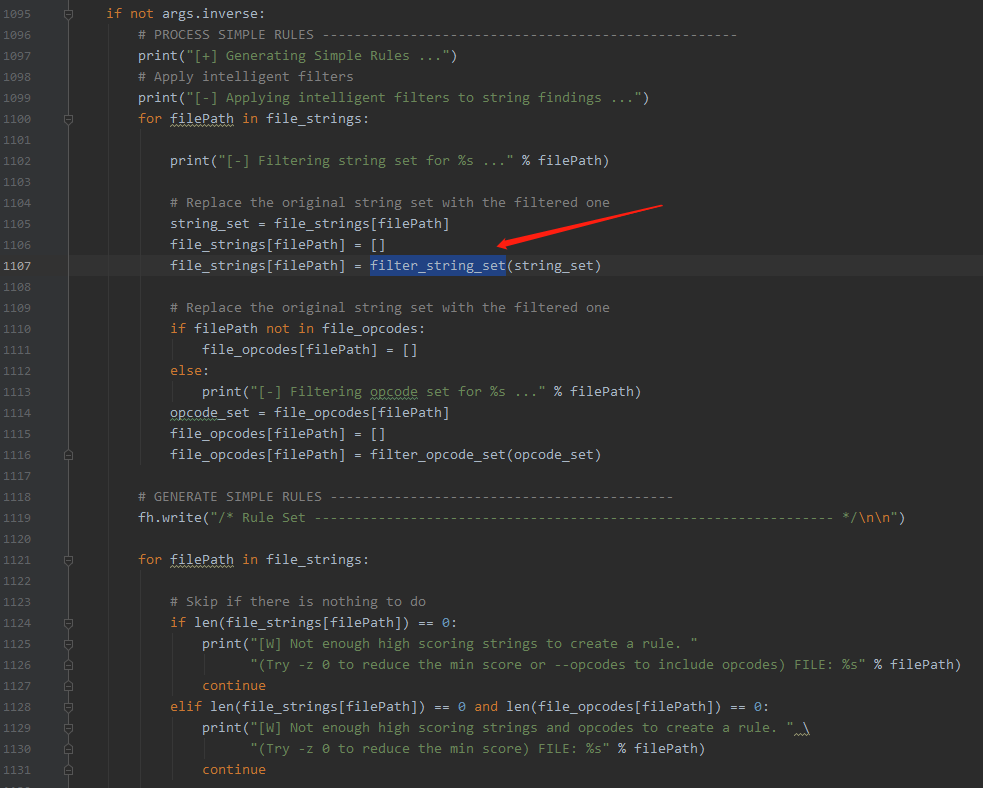
Task: Click the "Skip if there is nothing" comment
Action: point(298,601)
